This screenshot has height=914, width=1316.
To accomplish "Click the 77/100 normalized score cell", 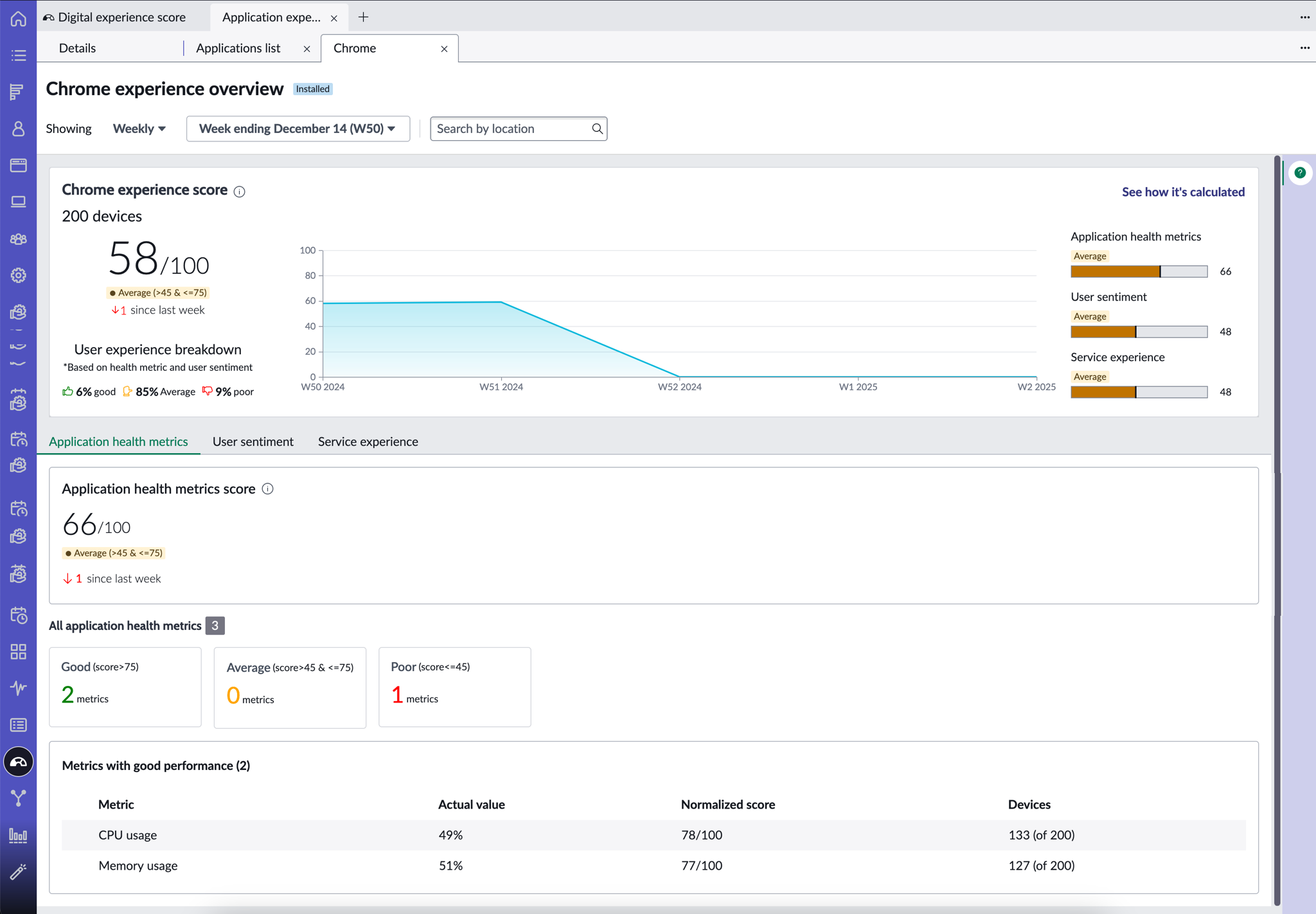I will (702, 865).
